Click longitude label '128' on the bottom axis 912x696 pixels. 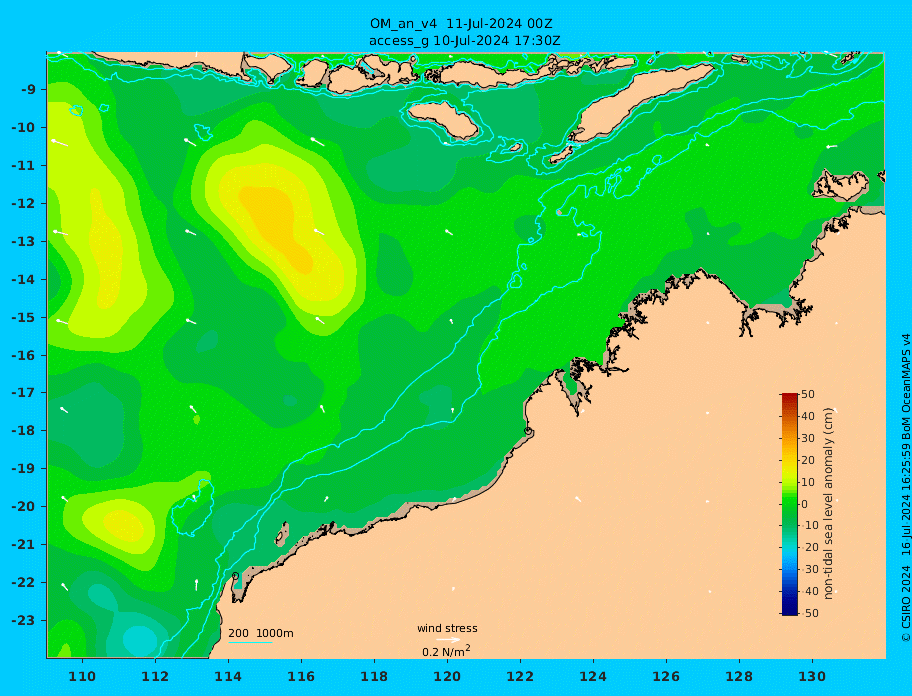[x=739, y=676]
